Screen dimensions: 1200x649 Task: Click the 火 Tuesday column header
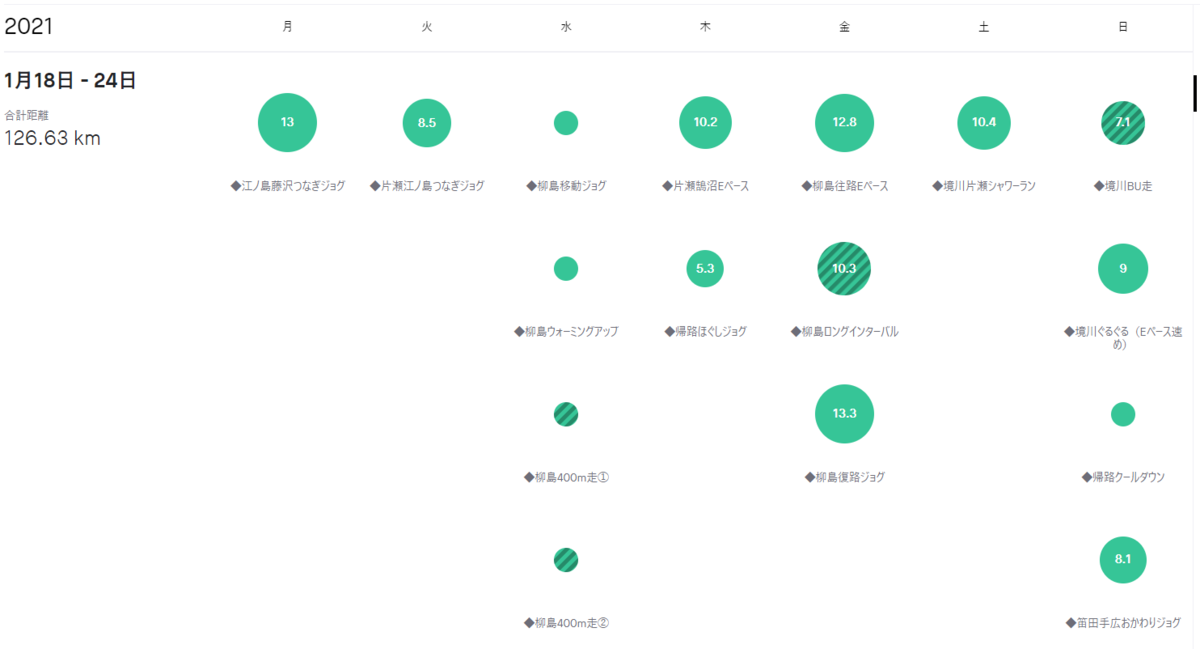pyautogui.click(x=427, y=28)
